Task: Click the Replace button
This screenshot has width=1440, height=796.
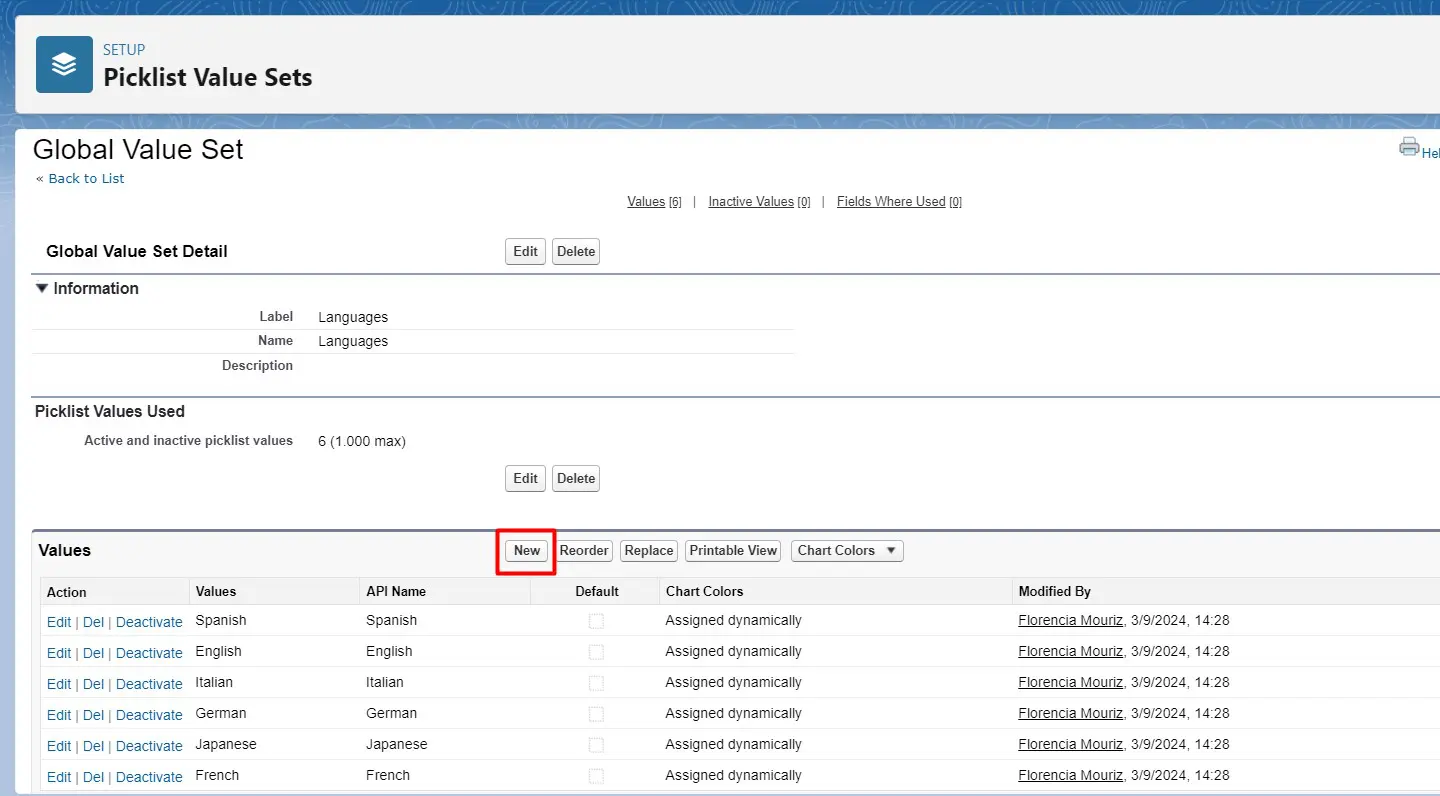Action: pos(649,551)
